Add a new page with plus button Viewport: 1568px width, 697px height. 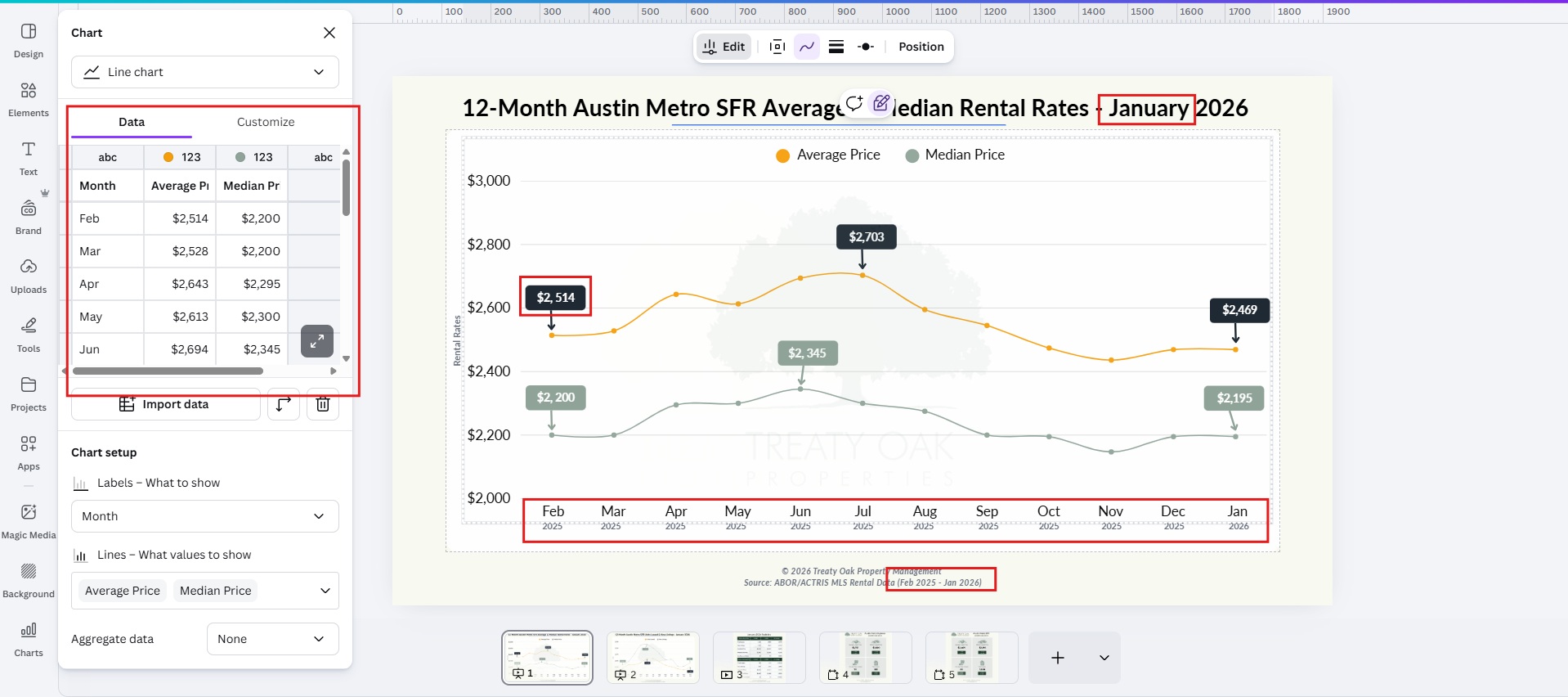pyautogui.click(x=1058, y=658)
